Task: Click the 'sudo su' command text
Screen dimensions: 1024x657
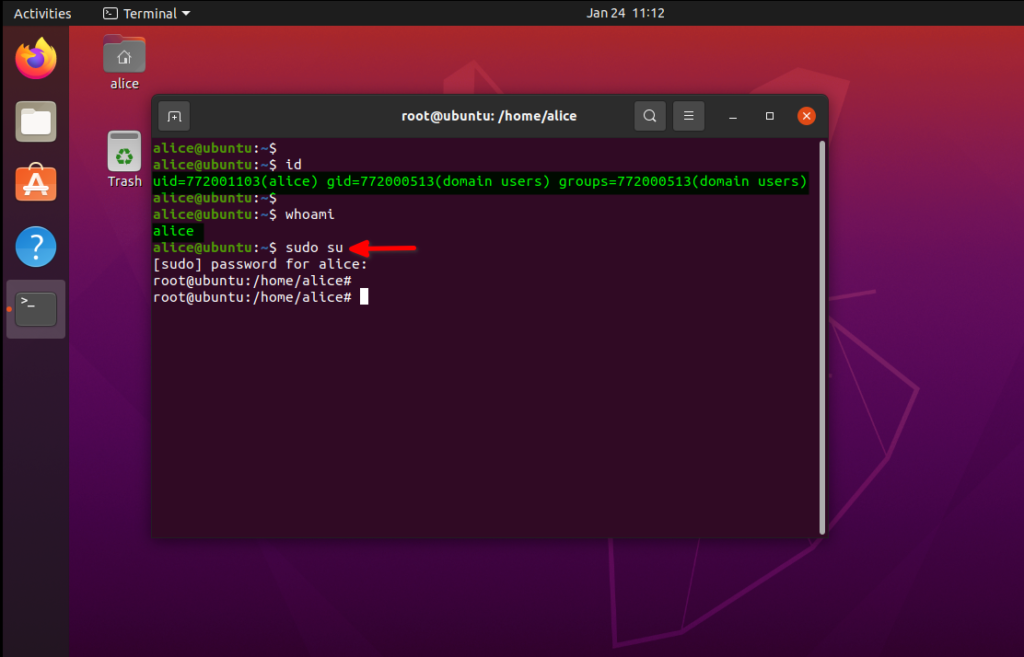Action: 313,247
